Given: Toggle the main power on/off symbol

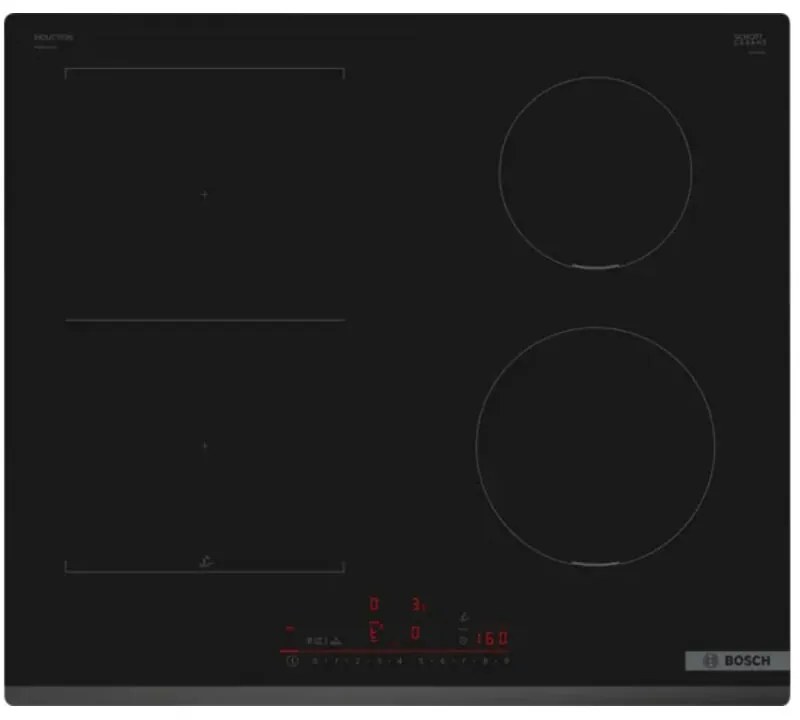Looking at the screenshot, I should pos(293,661).
